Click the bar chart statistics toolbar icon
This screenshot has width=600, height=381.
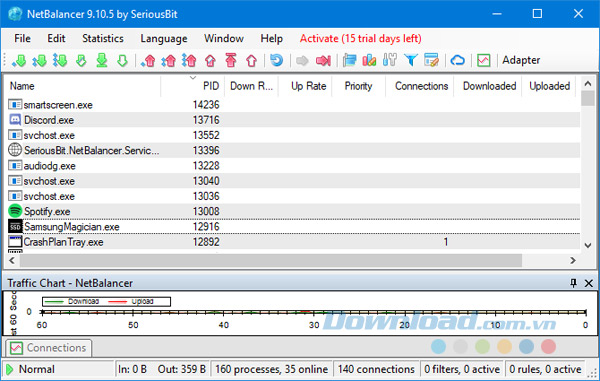click(369, 60)
